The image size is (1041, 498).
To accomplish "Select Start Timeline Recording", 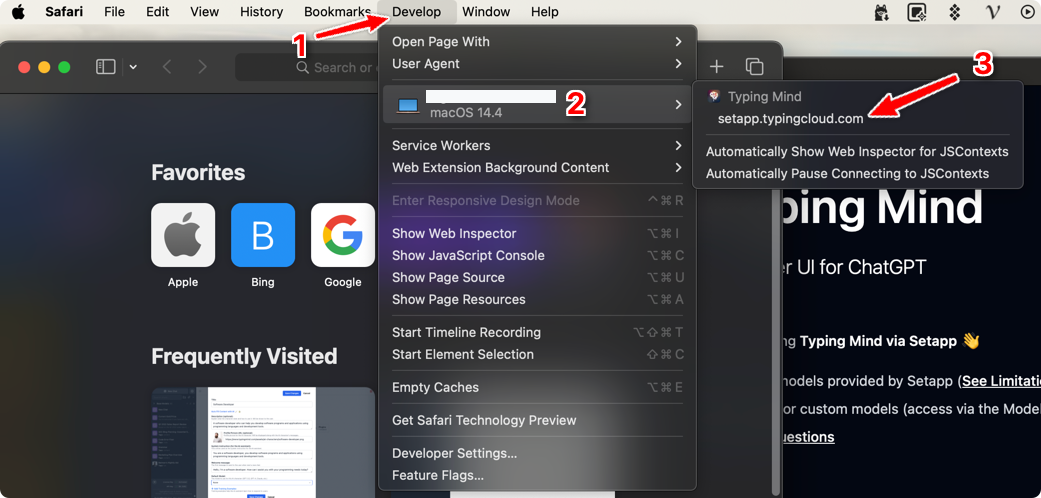I will click(537, 332).
